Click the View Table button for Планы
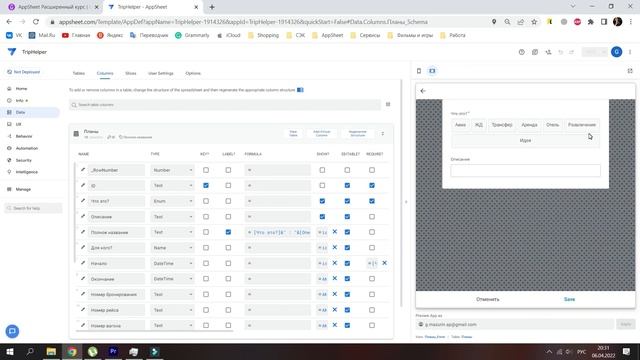Image resolution: width=640 pixels, height=360 pixels. click(293, 133)
